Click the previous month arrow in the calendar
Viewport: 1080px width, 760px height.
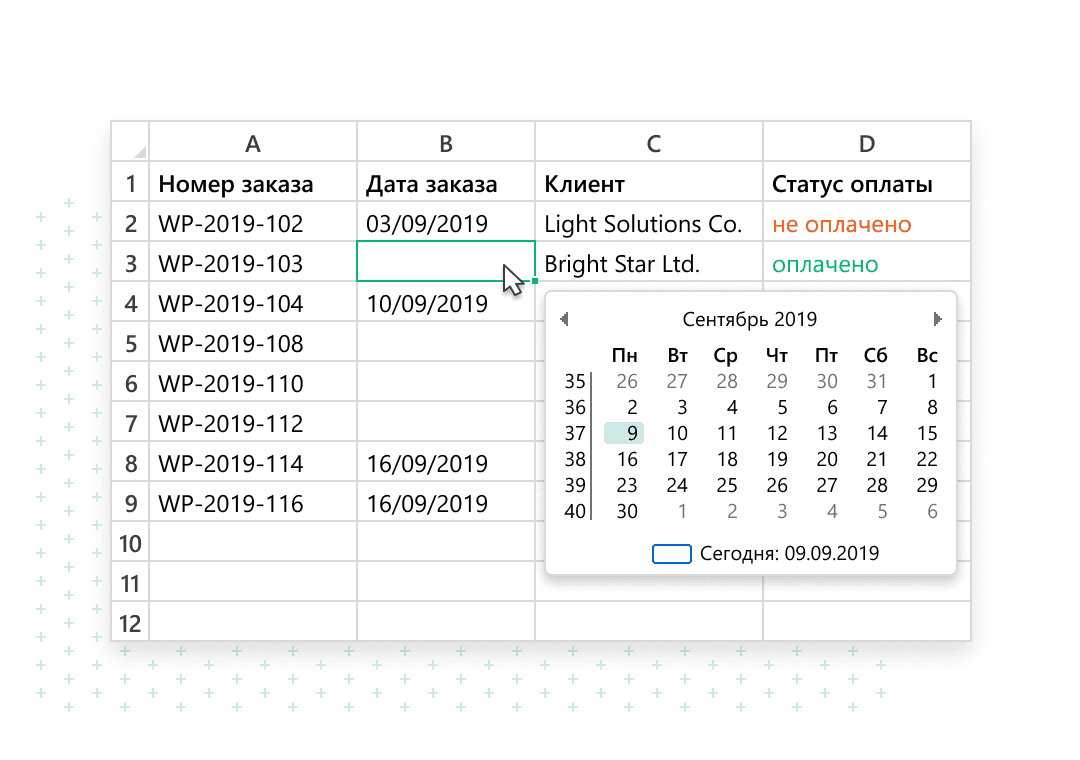click(x=565, y=318)
